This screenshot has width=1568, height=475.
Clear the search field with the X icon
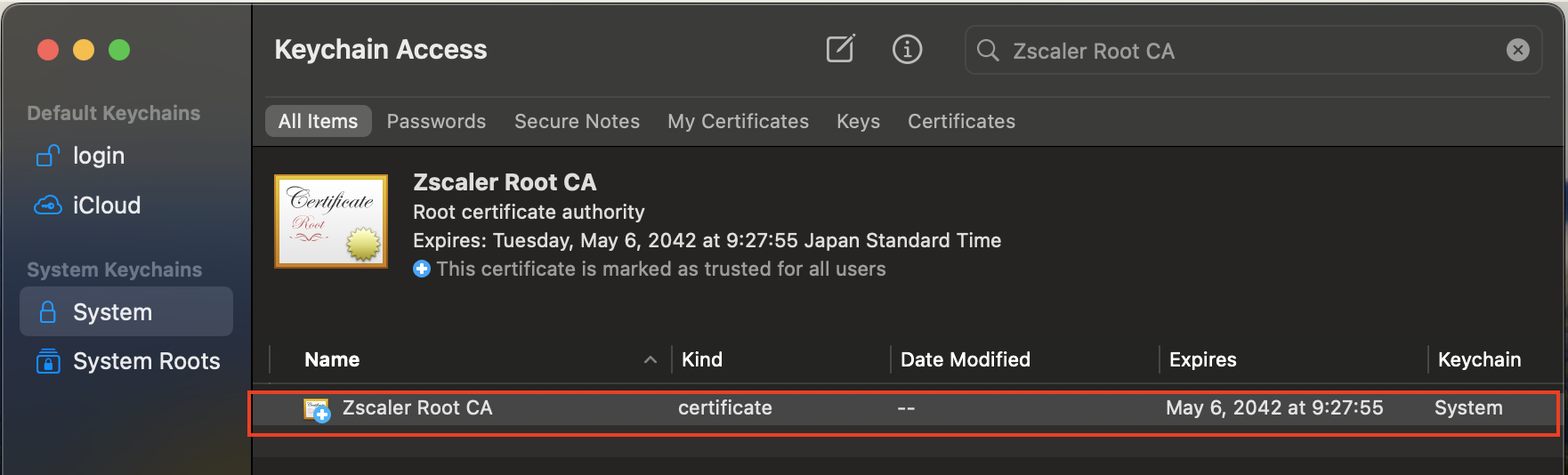tap(1517, 50)
